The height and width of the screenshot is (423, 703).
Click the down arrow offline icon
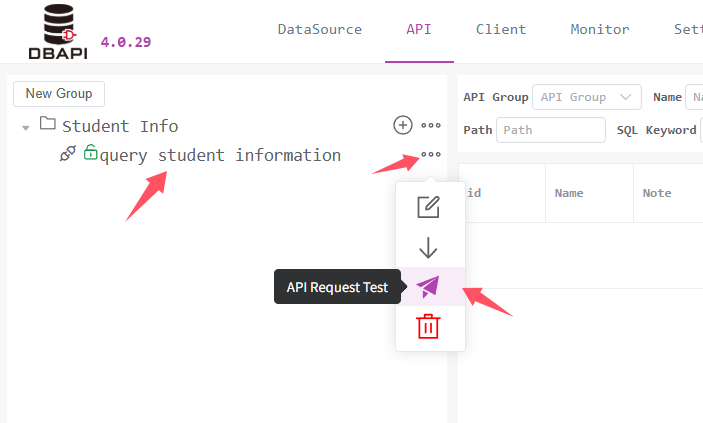pyautogui.click(x=428, y=248)
